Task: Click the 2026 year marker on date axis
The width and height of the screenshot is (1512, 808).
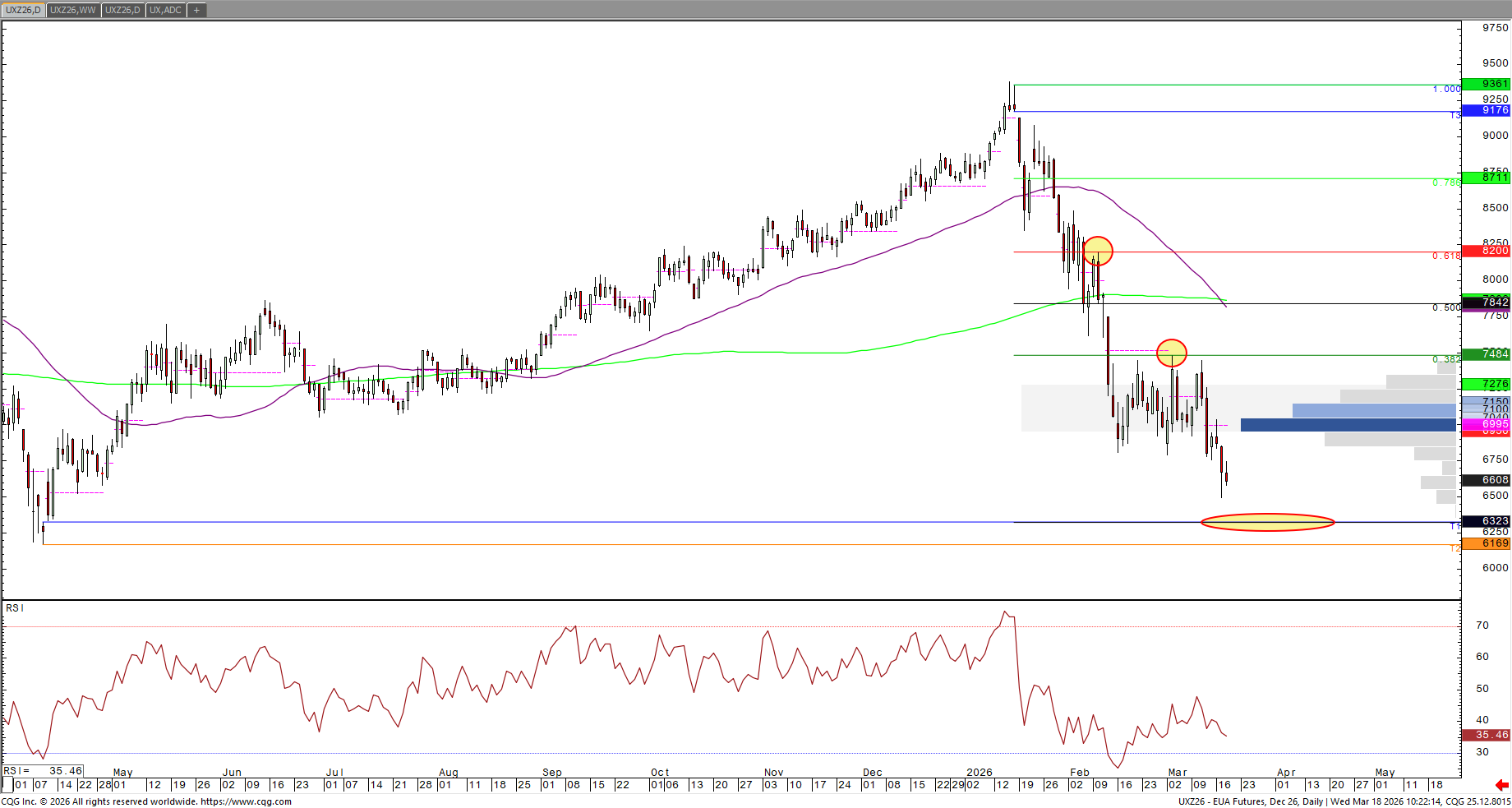Action: pyautogui.click(x=980, y=773)
